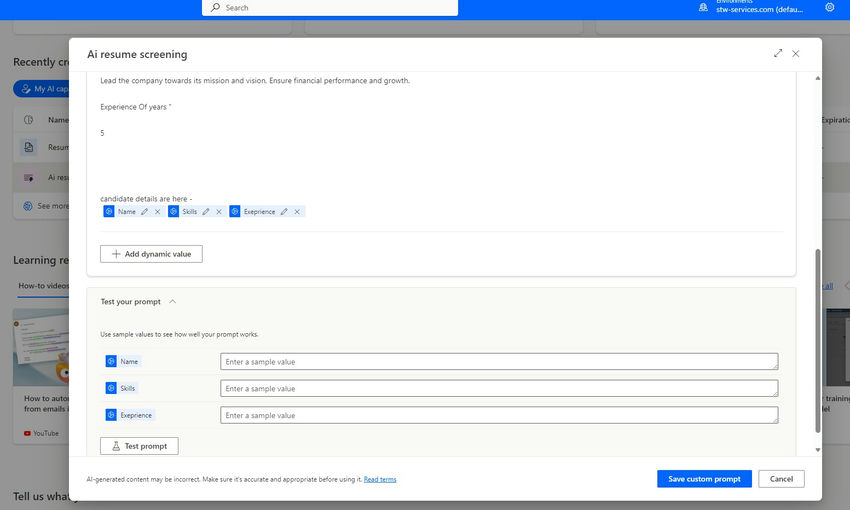Click 'candidate details are here -' text
Screen dimensions: 850x510
(x=146, y=199)
